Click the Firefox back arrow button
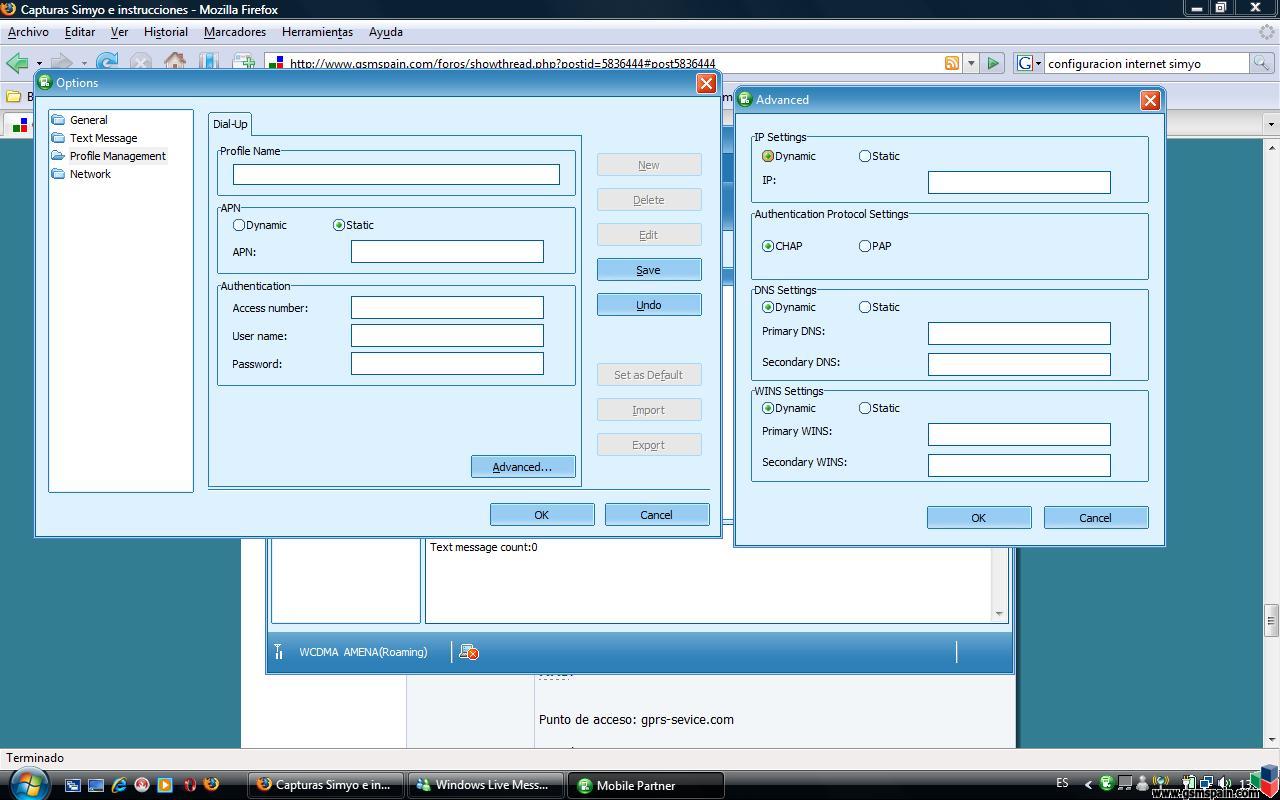This screenshot has width=1280, height=800. pyautogui.click(x=17, y=63)
